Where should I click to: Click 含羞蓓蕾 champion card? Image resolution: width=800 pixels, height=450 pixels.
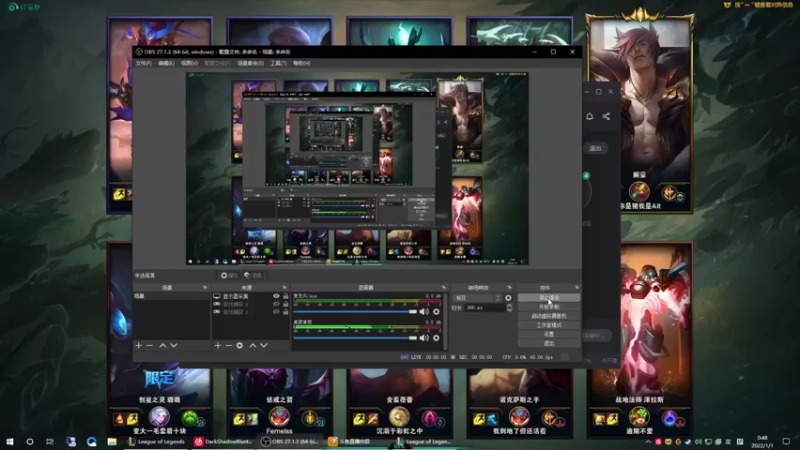pyautogui.click(x=399, y=403)
